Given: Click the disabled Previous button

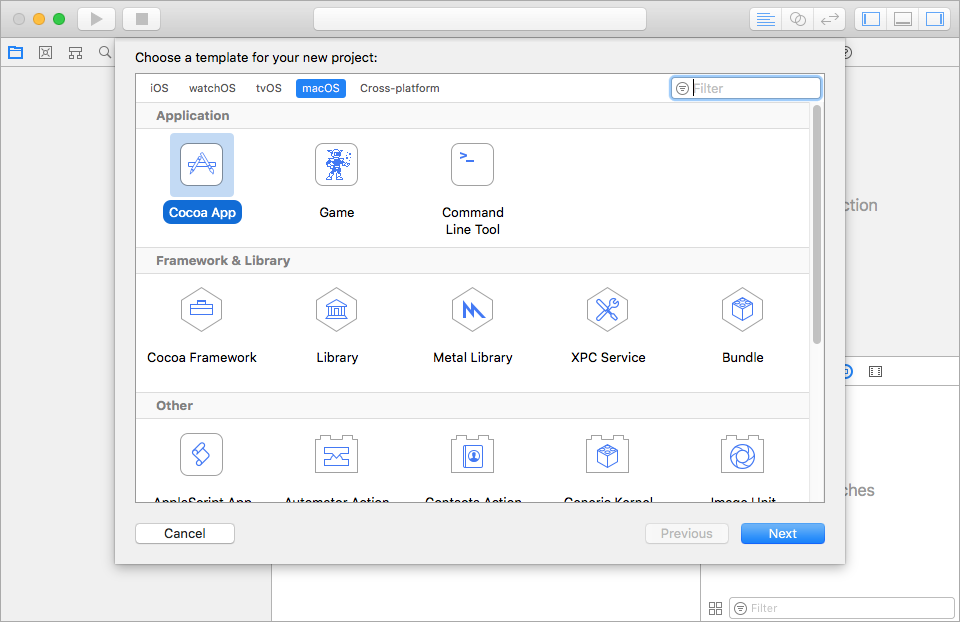Looking at the screenshot, I should [686, 533].
